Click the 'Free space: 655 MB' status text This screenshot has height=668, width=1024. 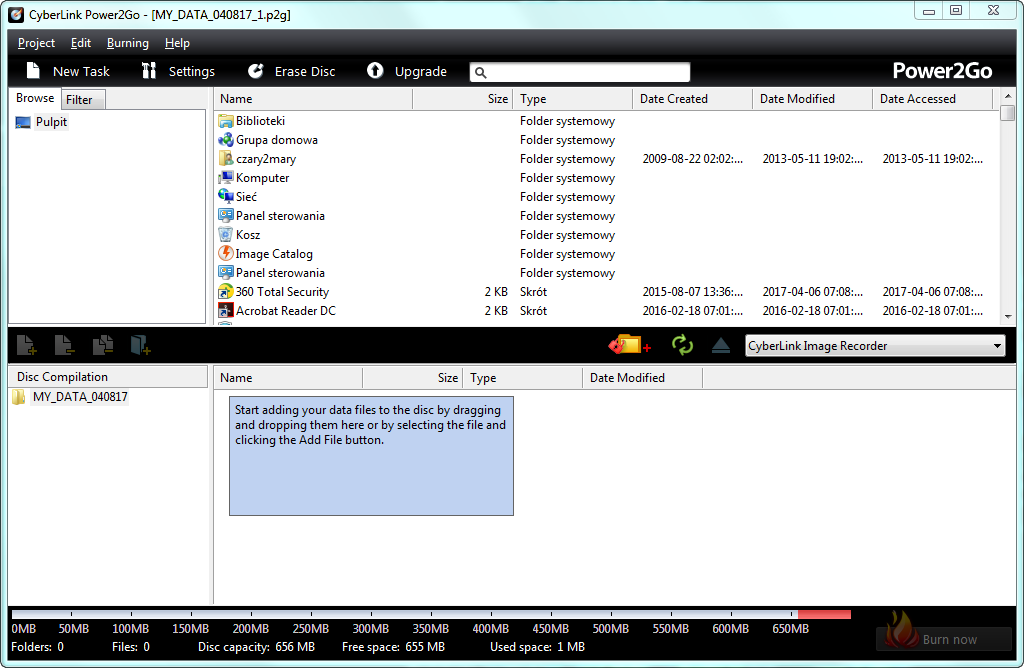[x=393, y=646]
